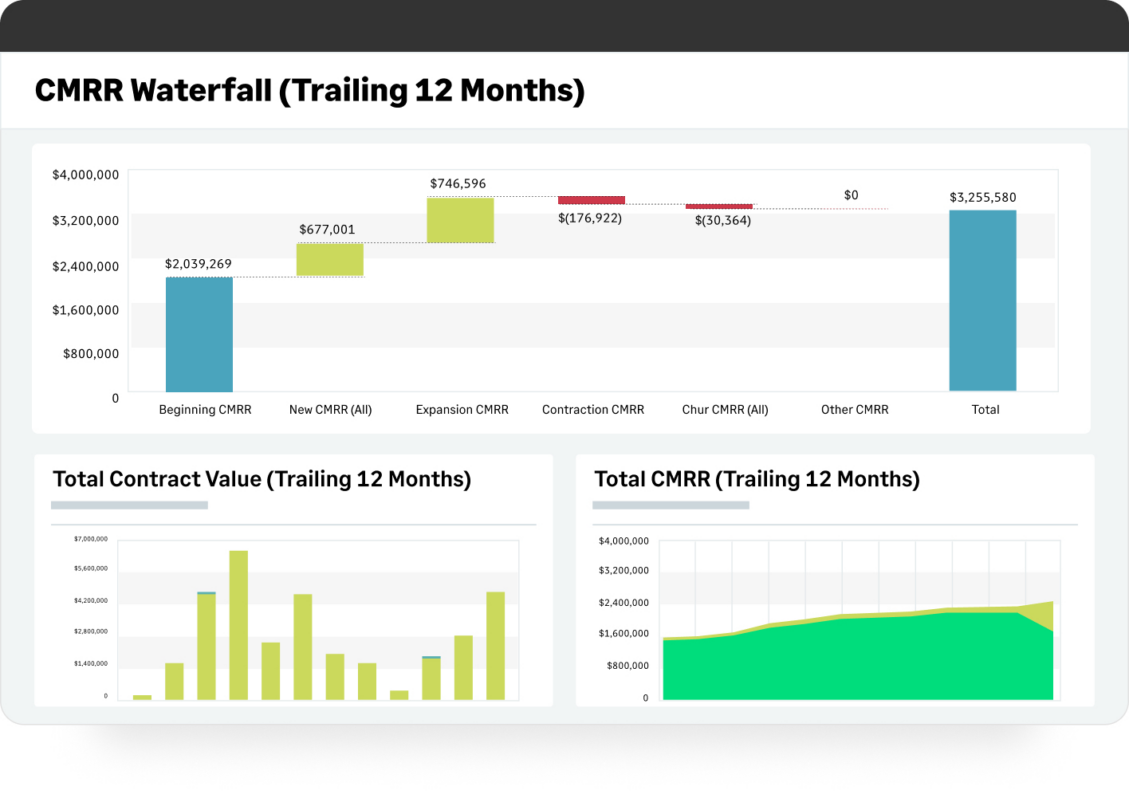Click the $3,255,580 data label
The height and width of the screenshot is (810, 1129).
pos(982,197)
